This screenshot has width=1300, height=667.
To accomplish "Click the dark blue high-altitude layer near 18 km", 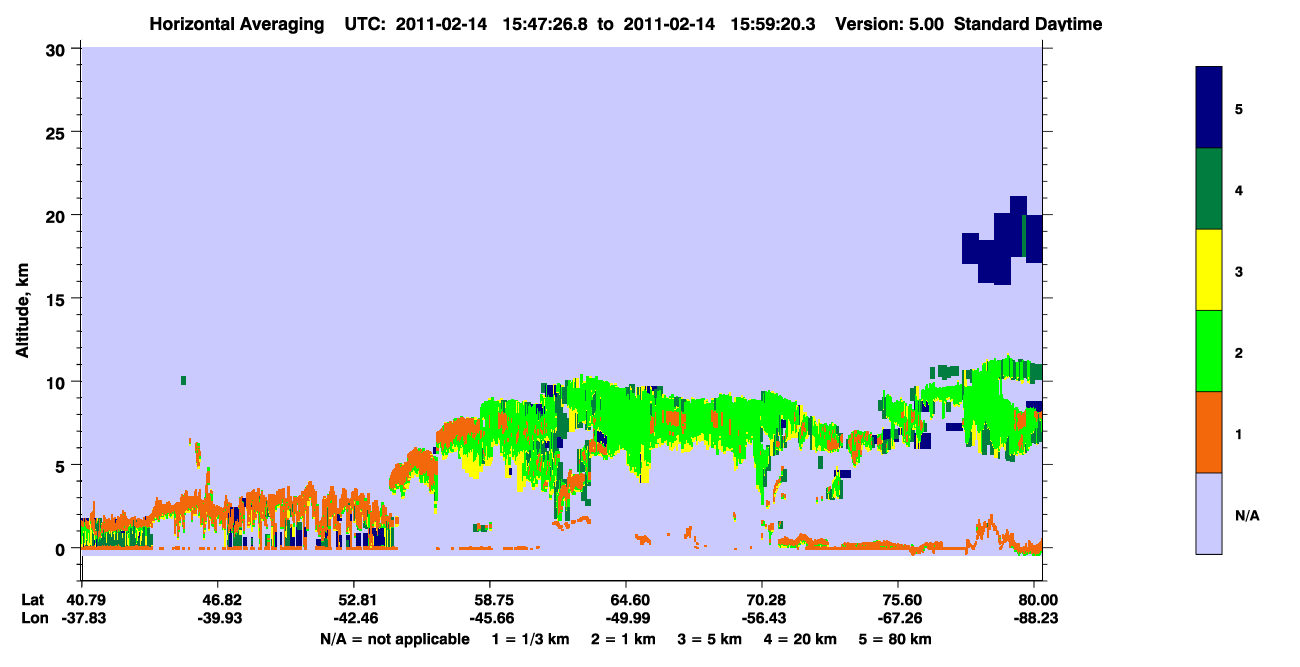I will click(x=1002, y=242).
